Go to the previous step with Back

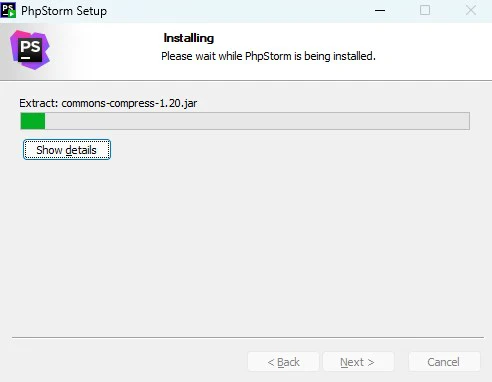pos(283,362)
